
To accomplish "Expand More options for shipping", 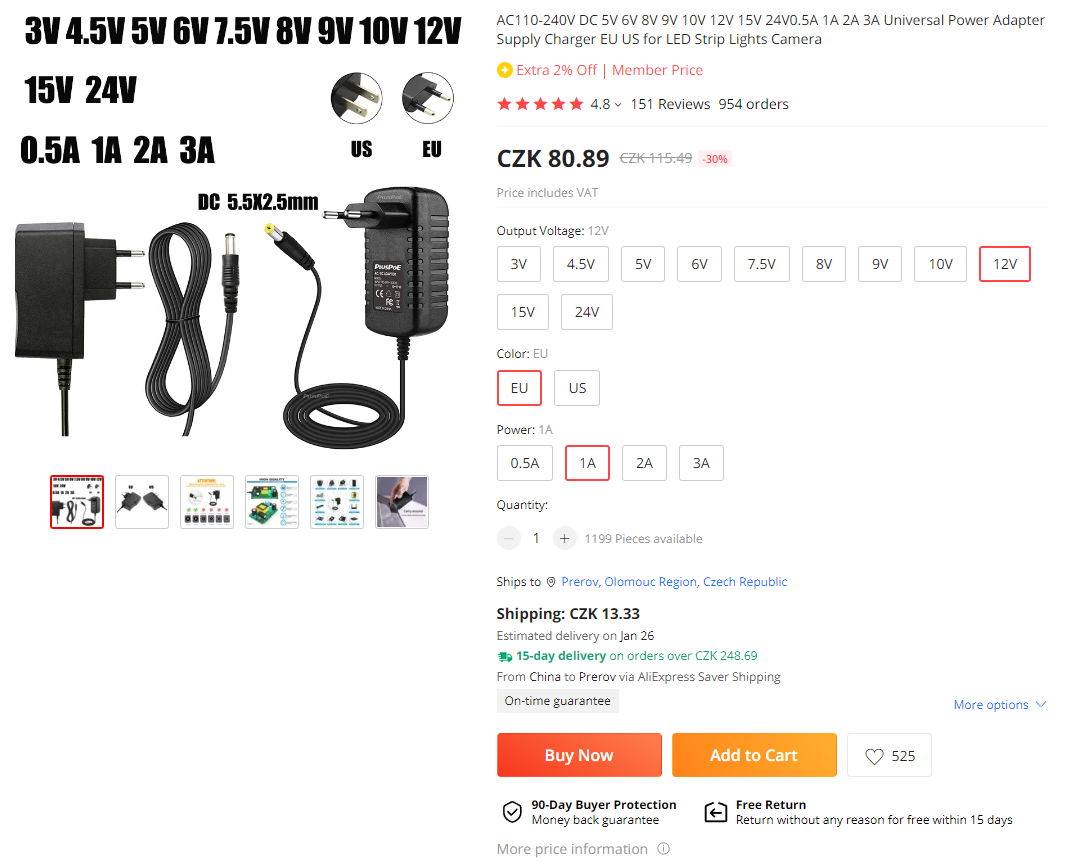I will [x=999, y=704].
